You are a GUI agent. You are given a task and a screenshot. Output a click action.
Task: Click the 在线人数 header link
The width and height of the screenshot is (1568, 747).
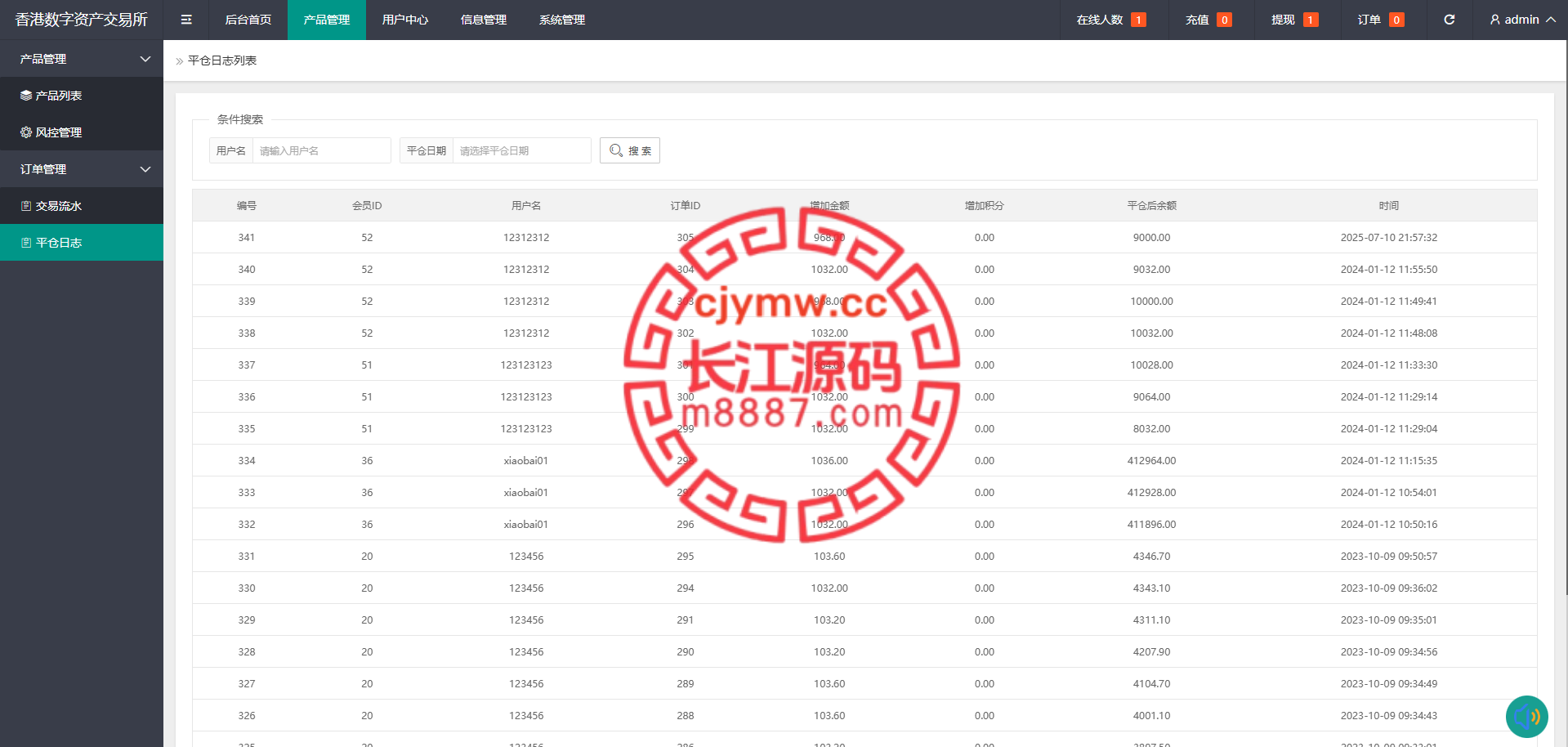tap(1100, 20)
